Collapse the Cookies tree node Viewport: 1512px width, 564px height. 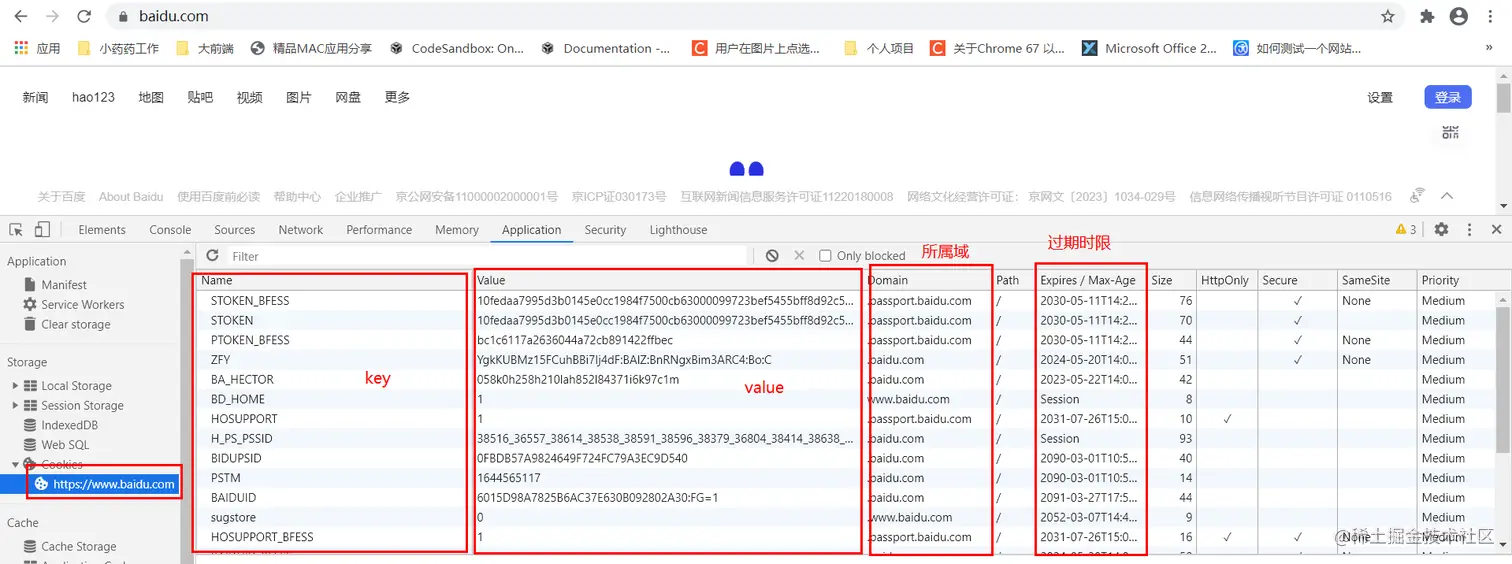point(15,465)
